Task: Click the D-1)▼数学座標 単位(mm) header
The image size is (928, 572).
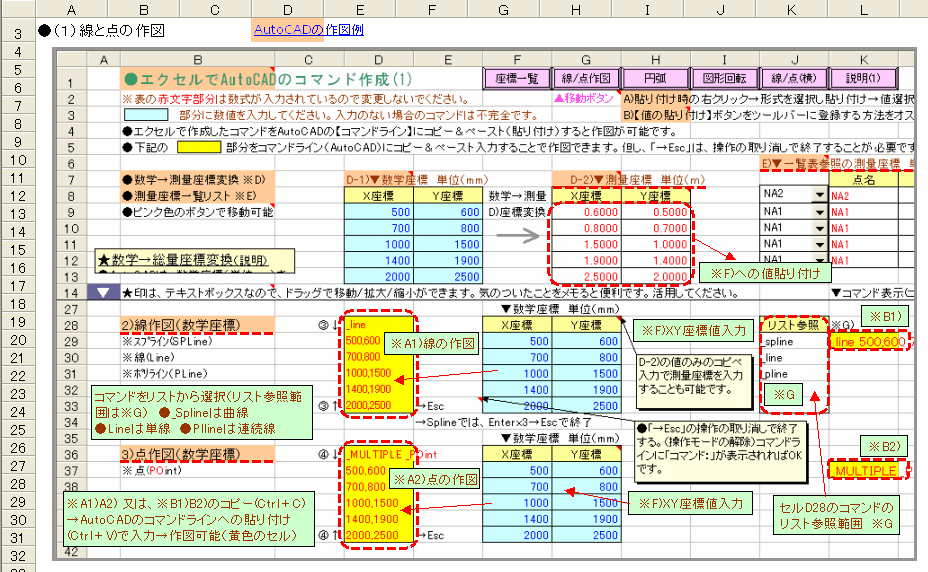Action: tap(416, 180)
